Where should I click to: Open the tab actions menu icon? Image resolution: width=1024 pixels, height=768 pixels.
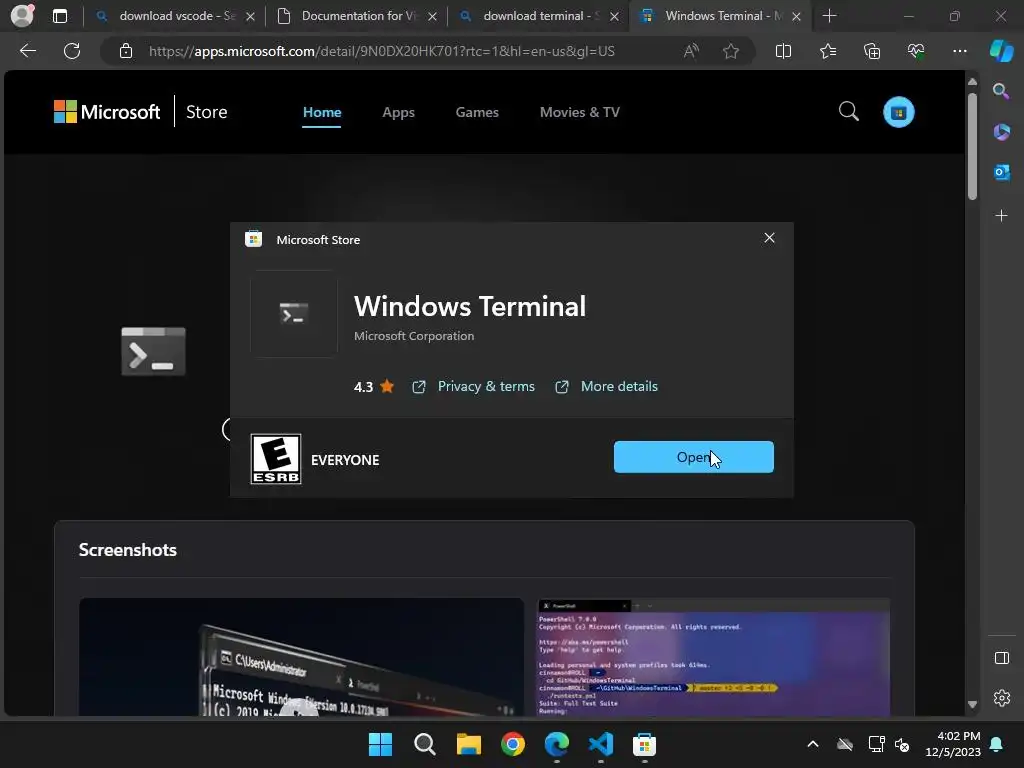click(59, 16)
